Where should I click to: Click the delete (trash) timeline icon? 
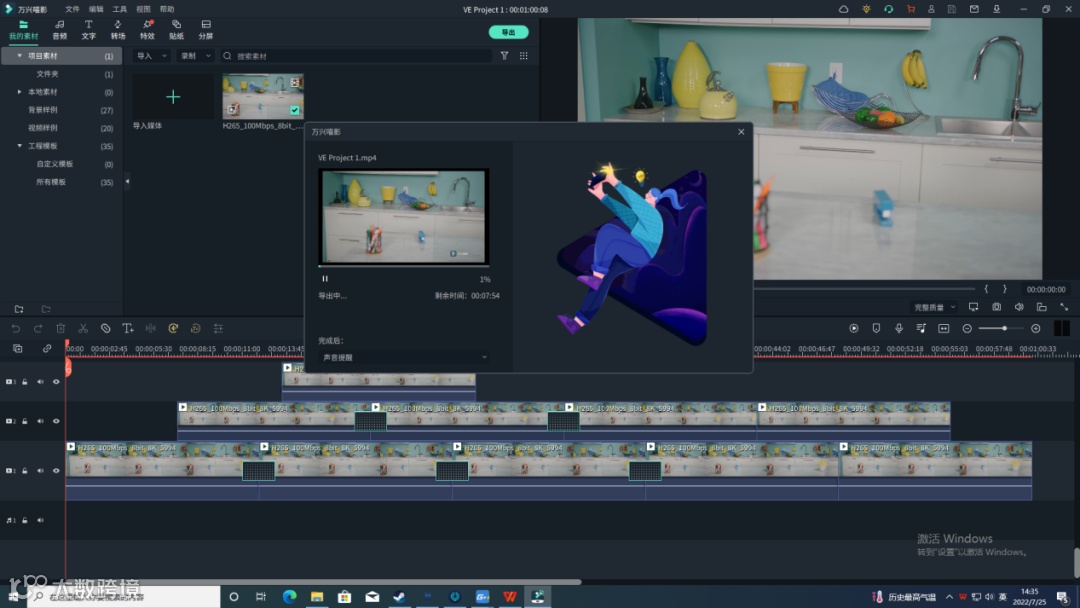click(x=61, y=328)
